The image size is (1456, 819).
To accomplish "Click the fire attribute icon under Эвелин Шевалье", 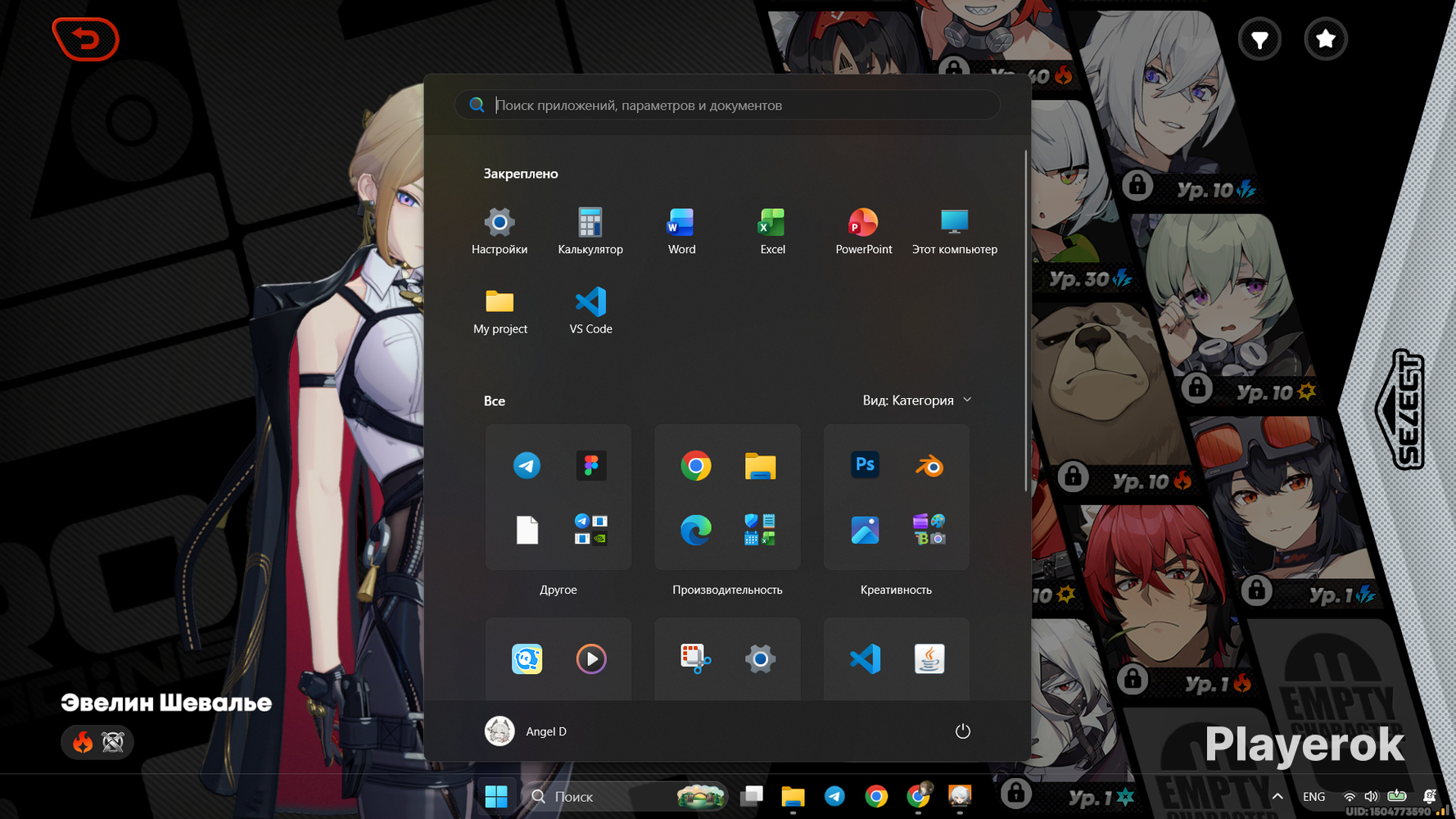I will pyautogui.click(x=83, y=742).
